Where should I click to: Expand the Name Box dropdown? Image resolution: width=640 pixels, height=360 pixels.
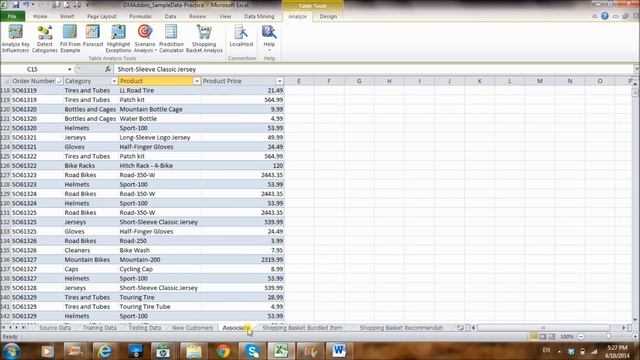(x=69, y=69)
